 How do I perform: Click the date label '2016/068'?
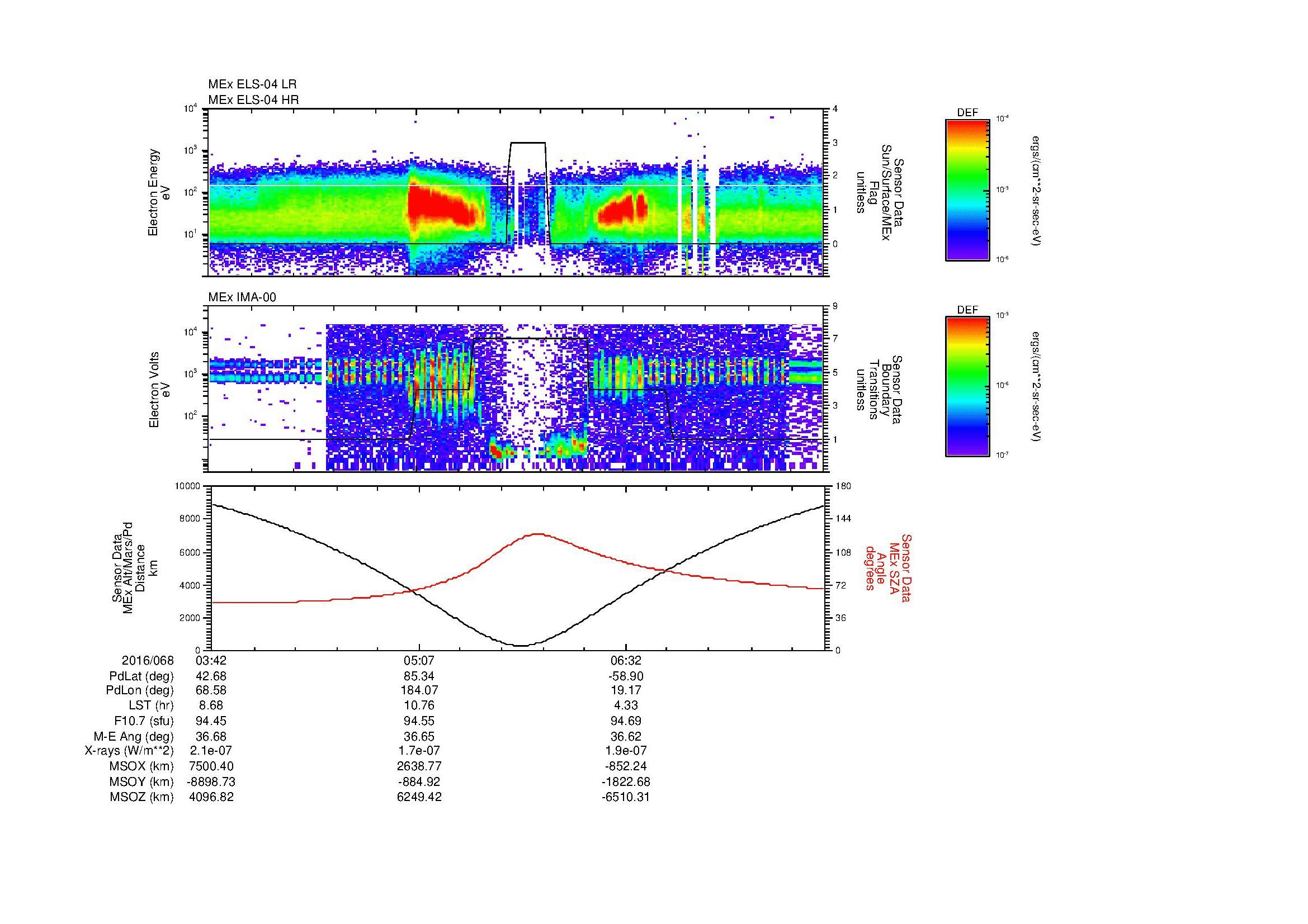coord(148,660)
